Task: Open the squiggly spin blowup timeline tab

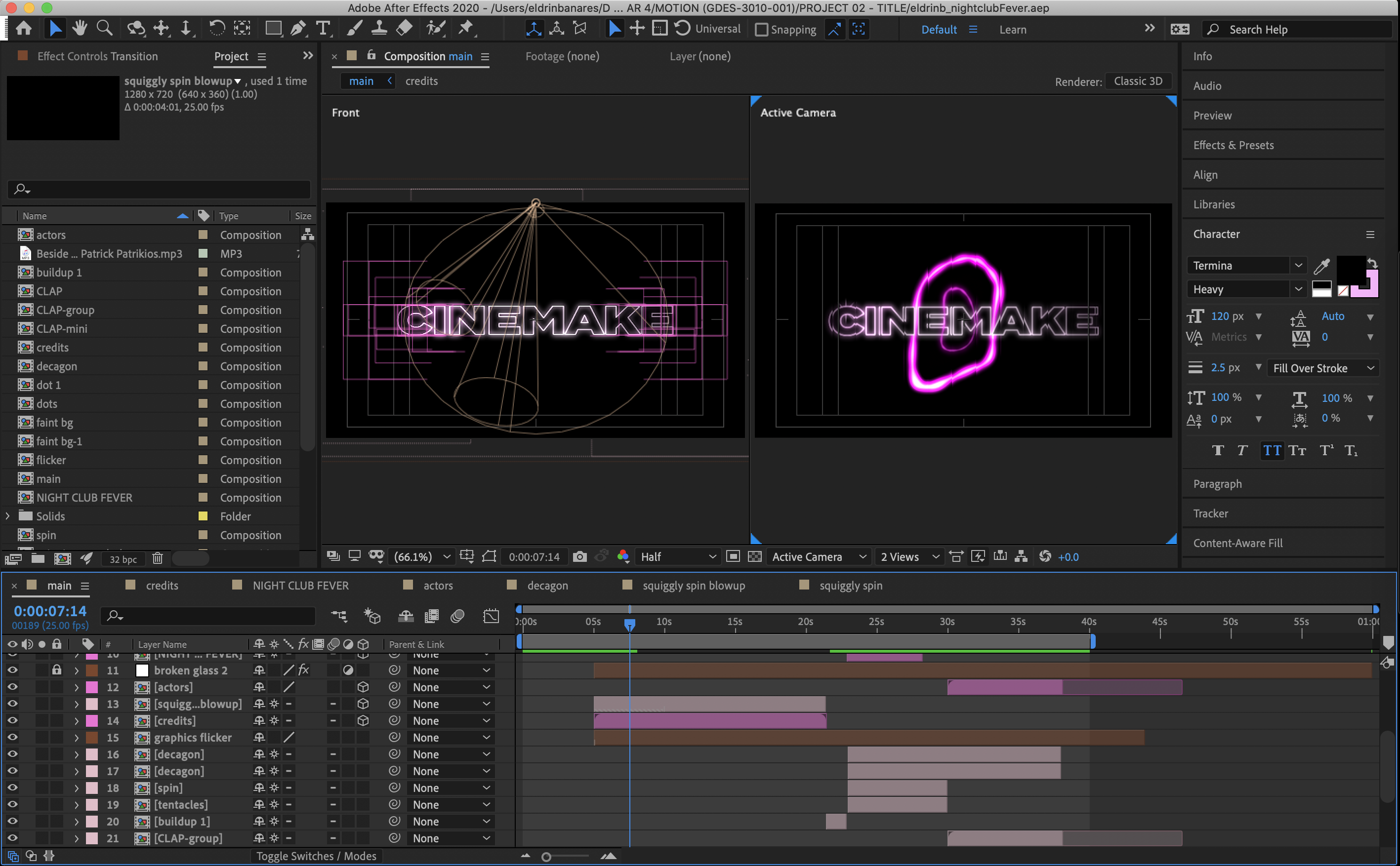Action: point(694,586)
